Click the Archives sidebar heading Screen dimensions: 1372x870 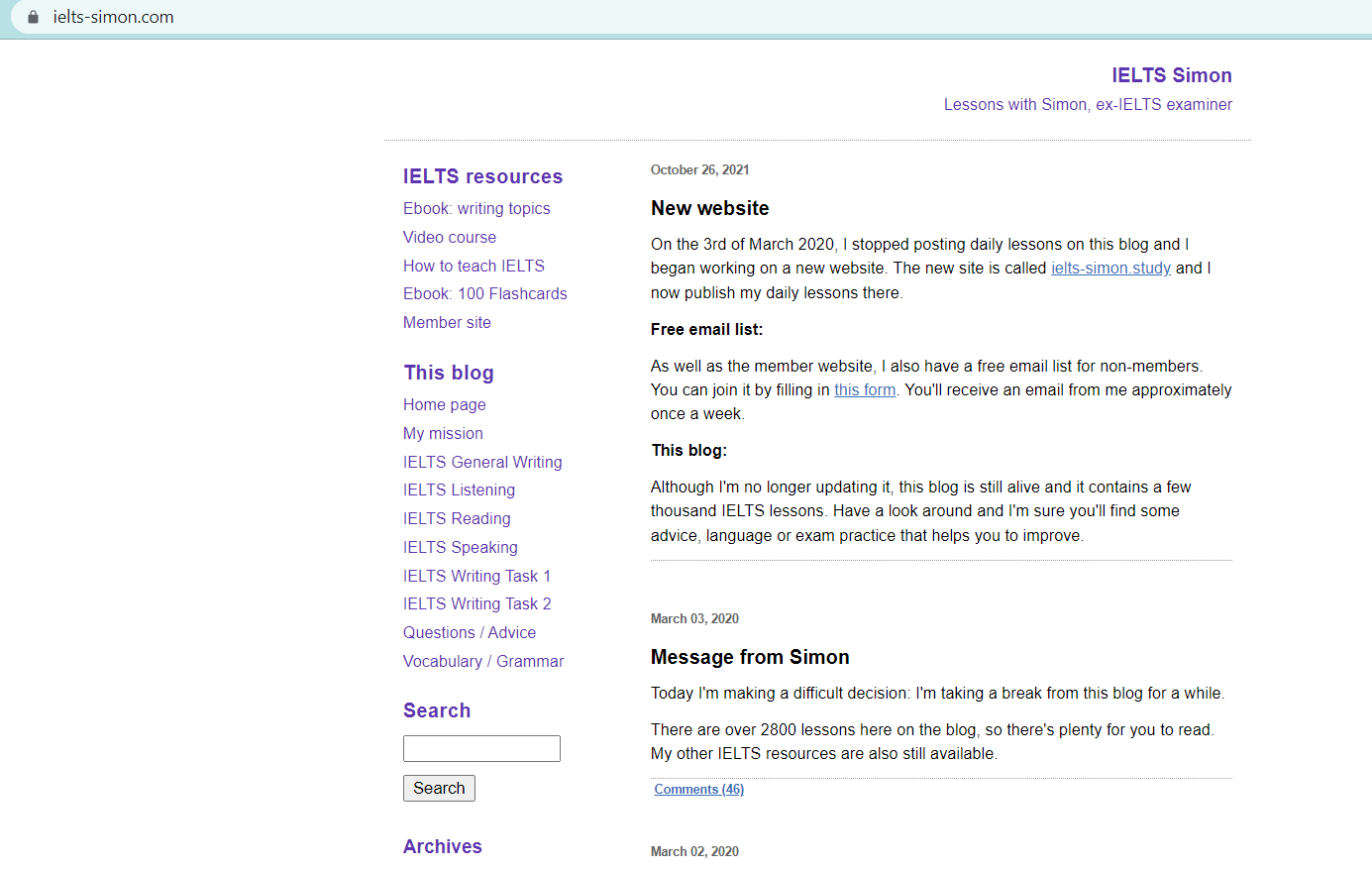click(443, 846)
